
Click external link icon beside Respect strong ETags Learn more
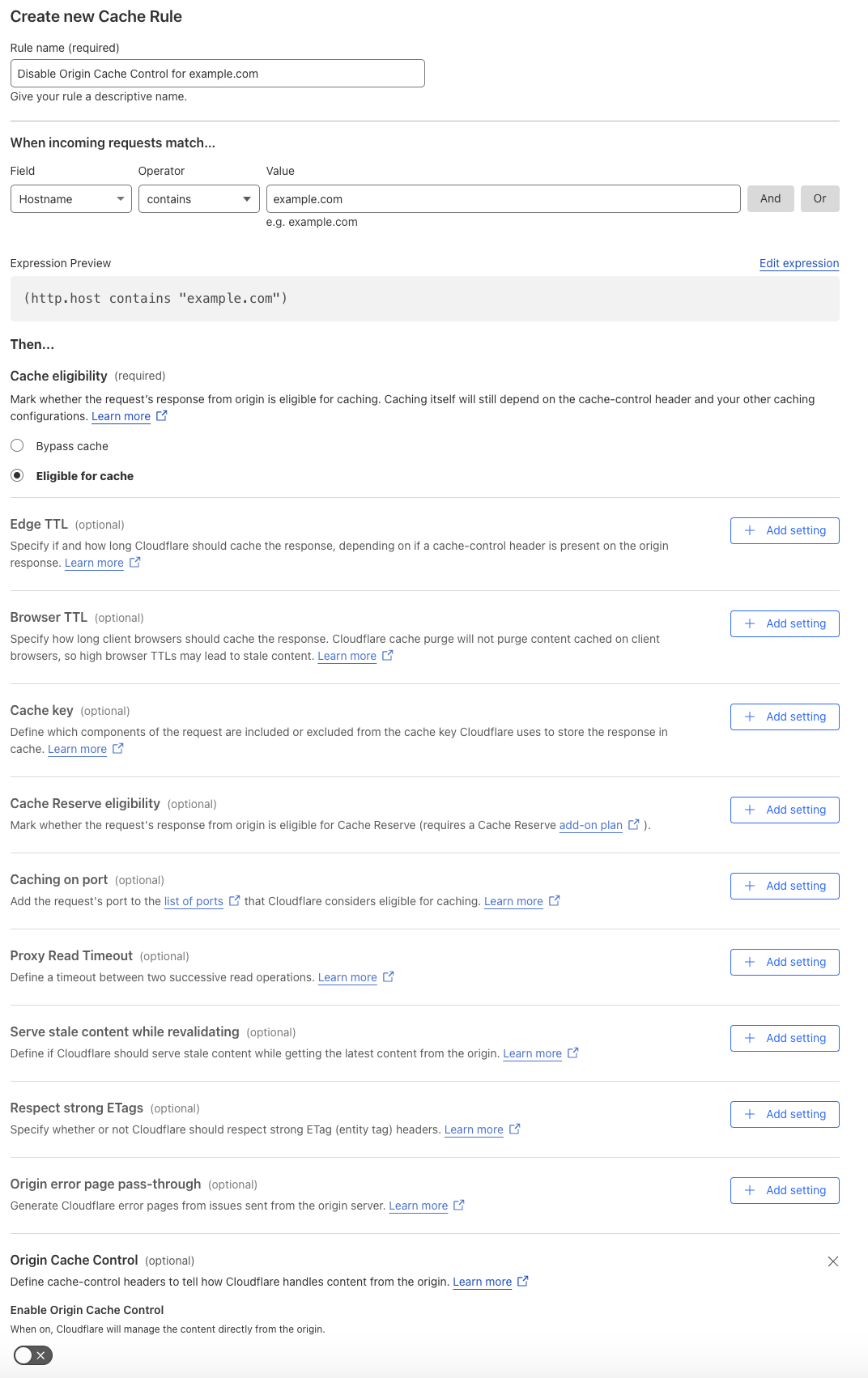[515, 1129]
